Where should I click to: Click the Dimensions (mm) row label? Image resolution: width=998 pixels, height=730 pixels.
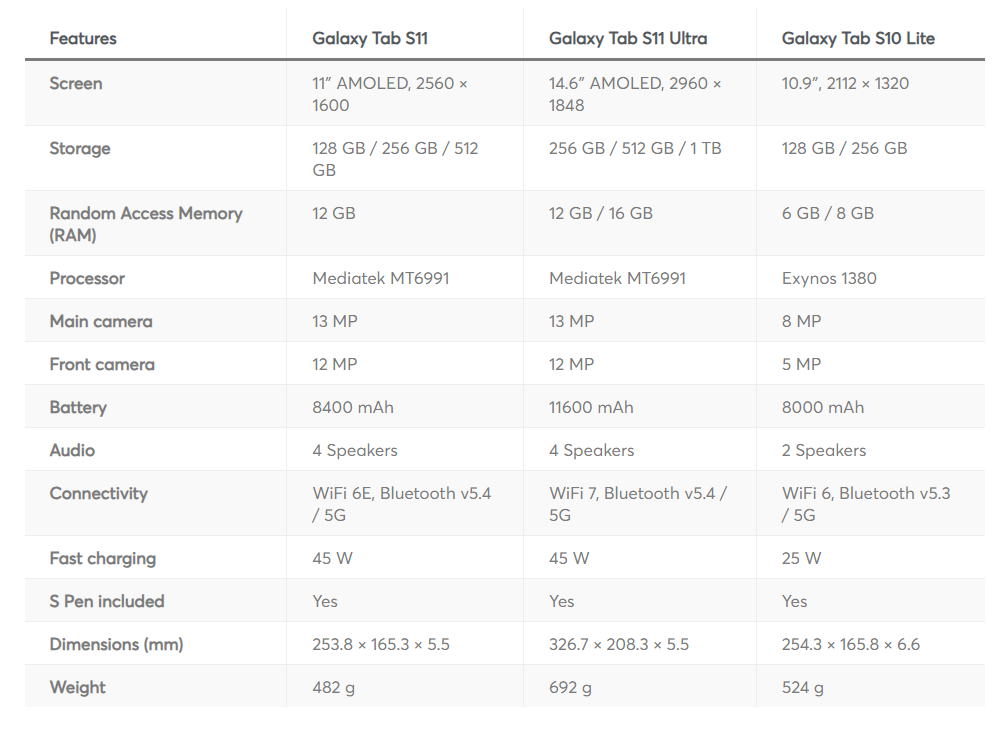(116, 644)
